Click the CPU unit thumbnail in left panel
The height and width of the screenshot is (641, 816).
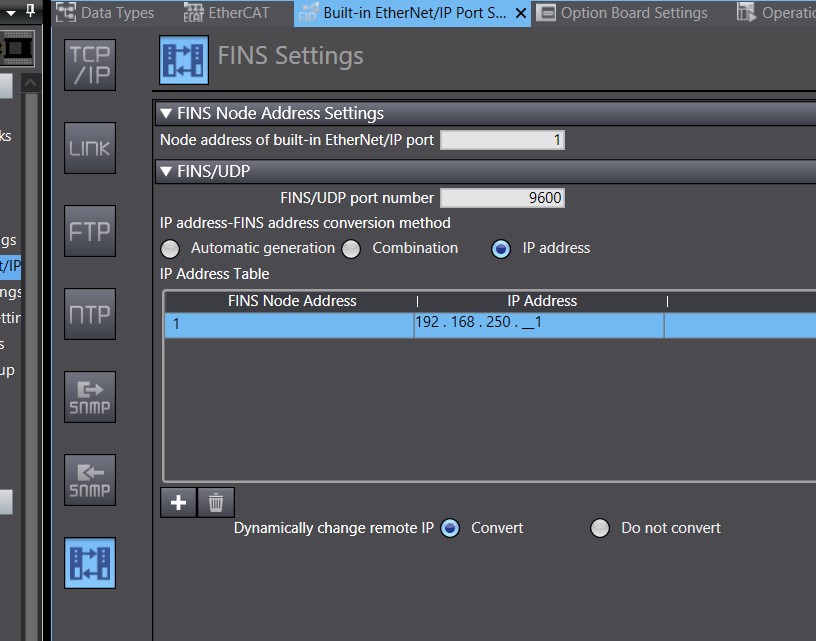(17, 48)
